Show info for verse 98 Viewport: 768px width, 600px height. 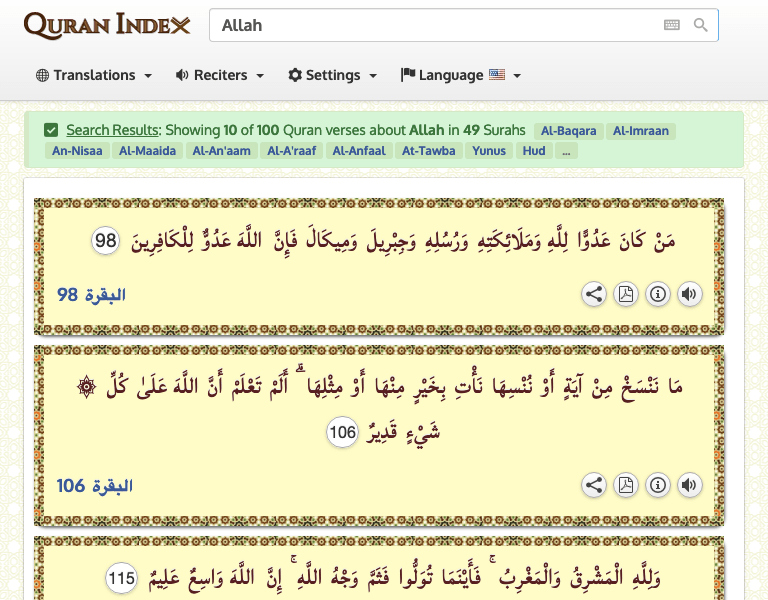click(x=658, y=294)
